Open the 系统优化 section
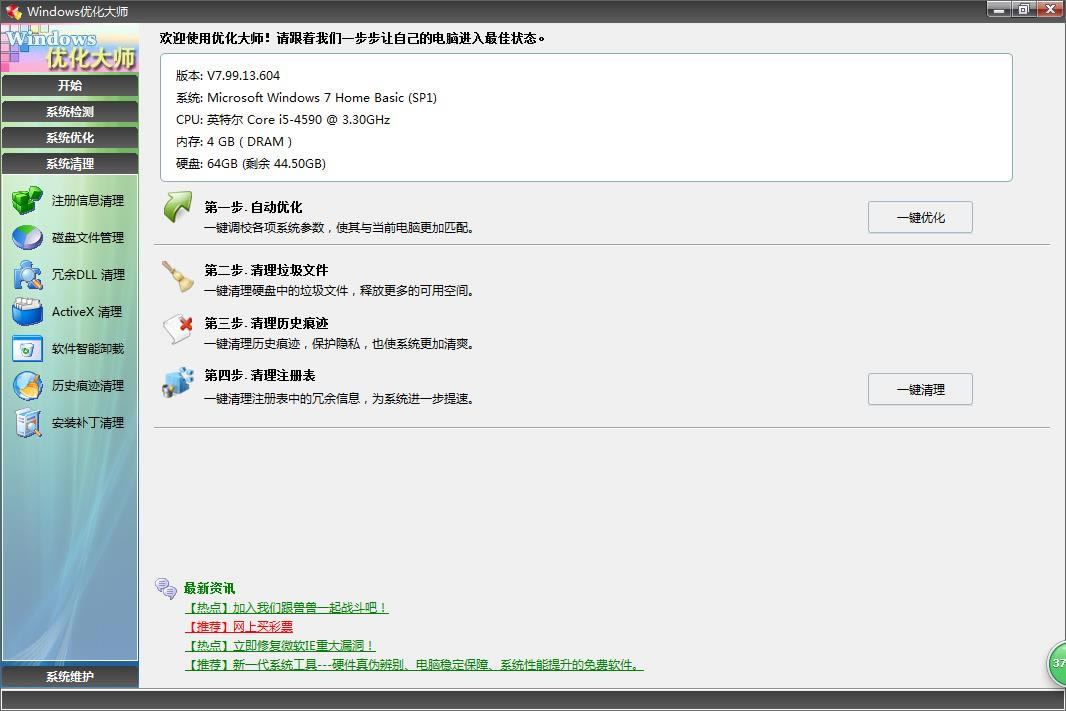 pyautogui.click(x=70, y=137)
